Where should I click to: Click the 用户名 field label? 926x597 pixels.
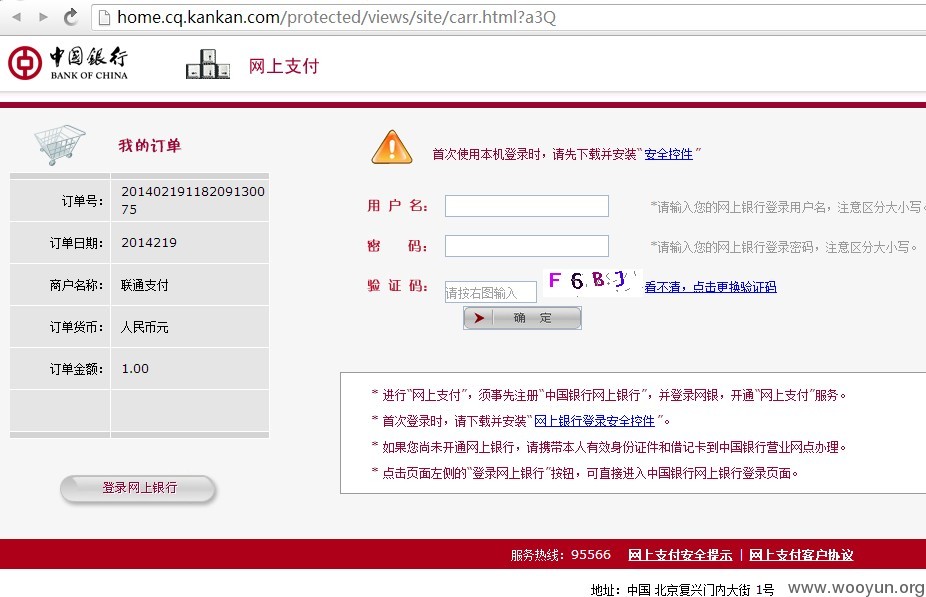(x=397, y=206)
